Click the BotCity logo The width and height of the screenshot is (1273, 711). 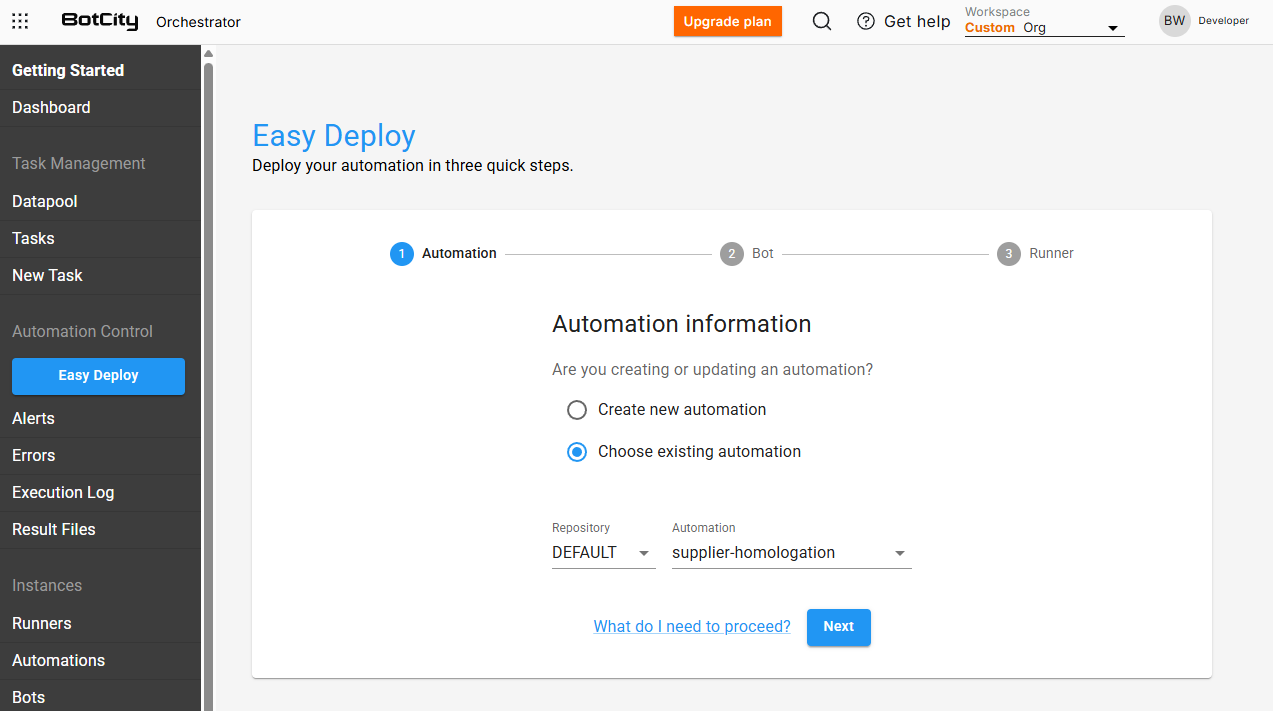(x=100, y=21)
